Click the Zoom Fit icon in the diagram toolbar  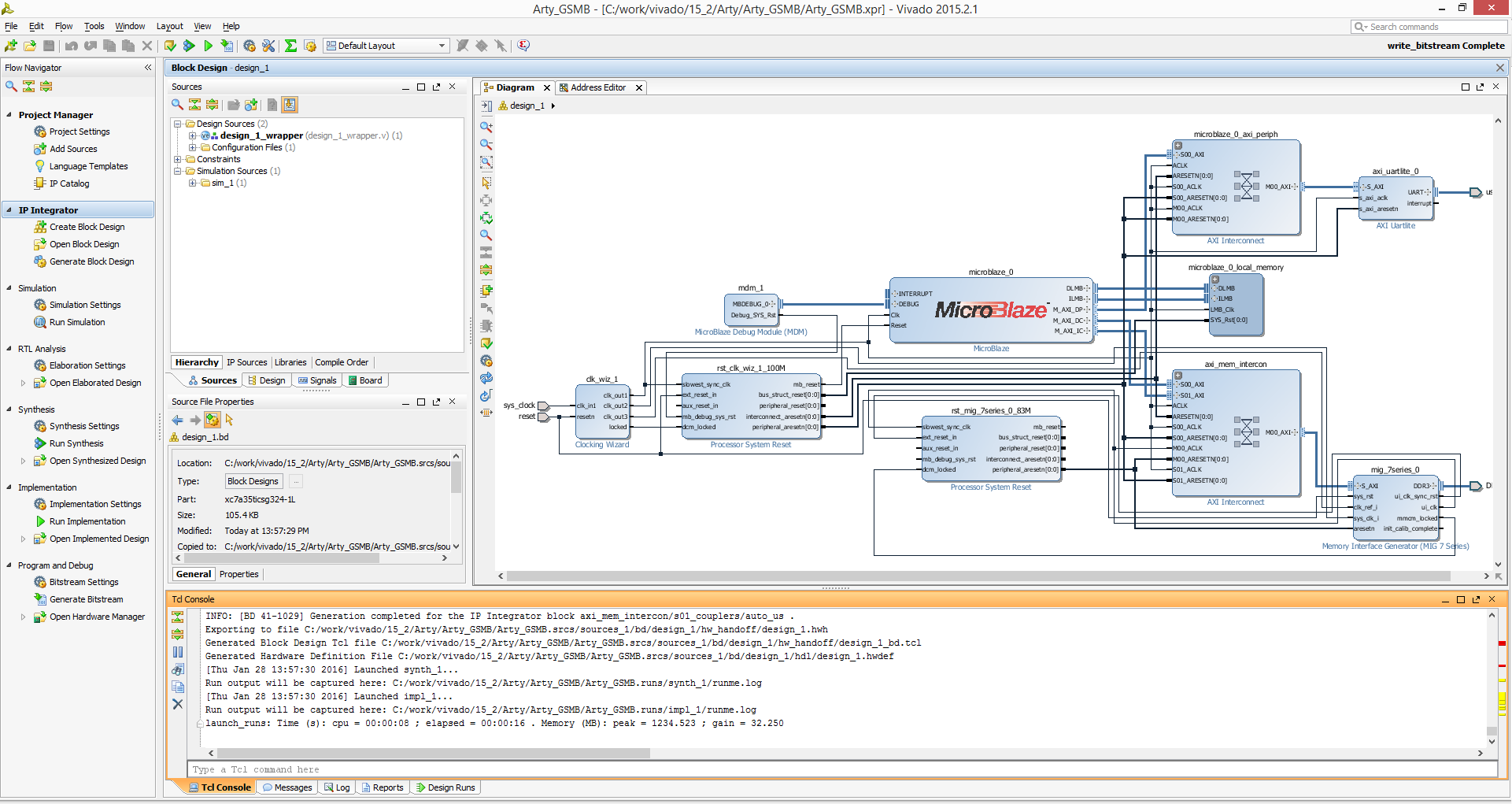[x=486, y=162]
